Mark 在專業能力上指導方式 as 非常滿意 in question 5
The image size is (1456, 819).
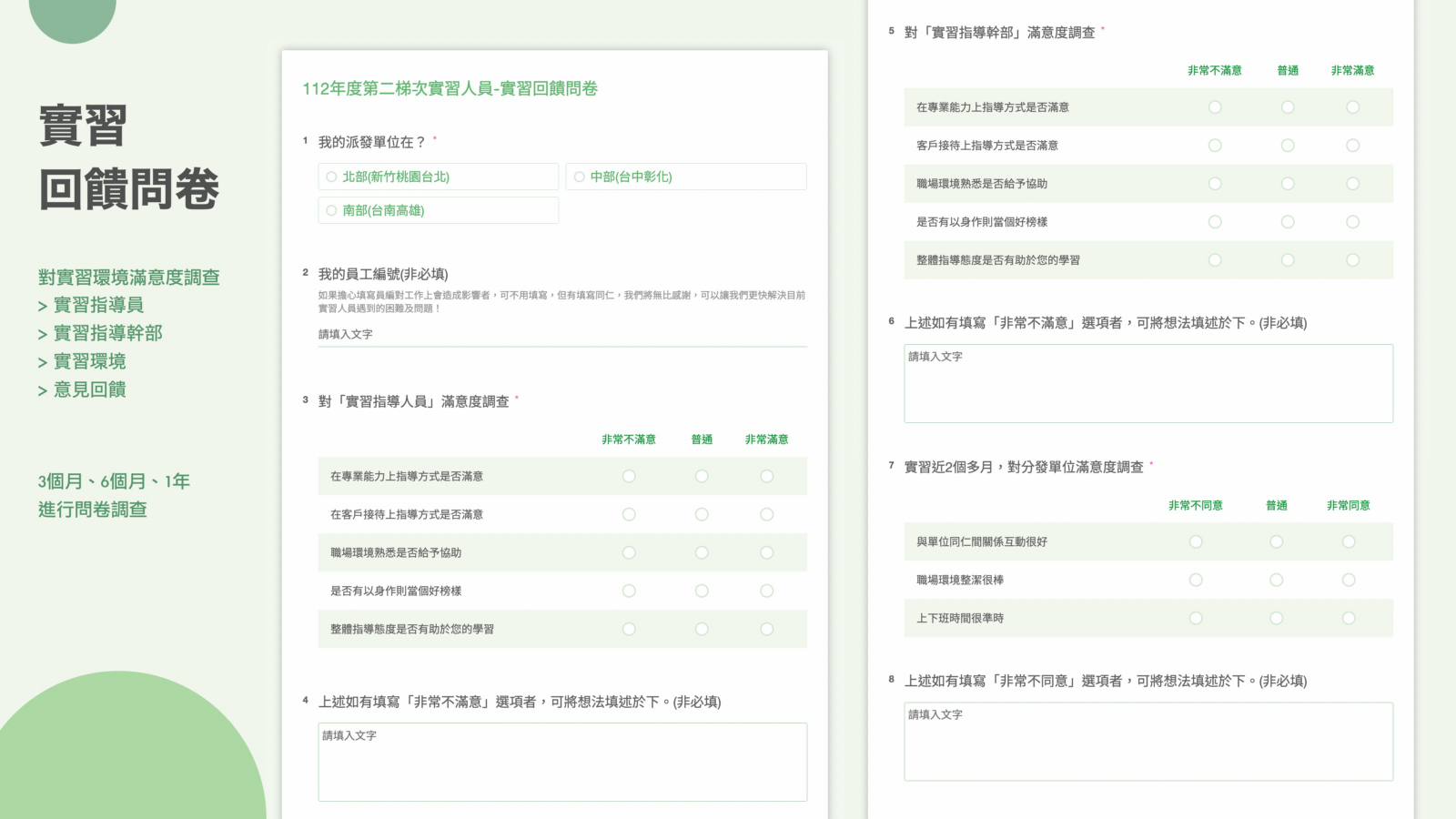[1353, 107]
